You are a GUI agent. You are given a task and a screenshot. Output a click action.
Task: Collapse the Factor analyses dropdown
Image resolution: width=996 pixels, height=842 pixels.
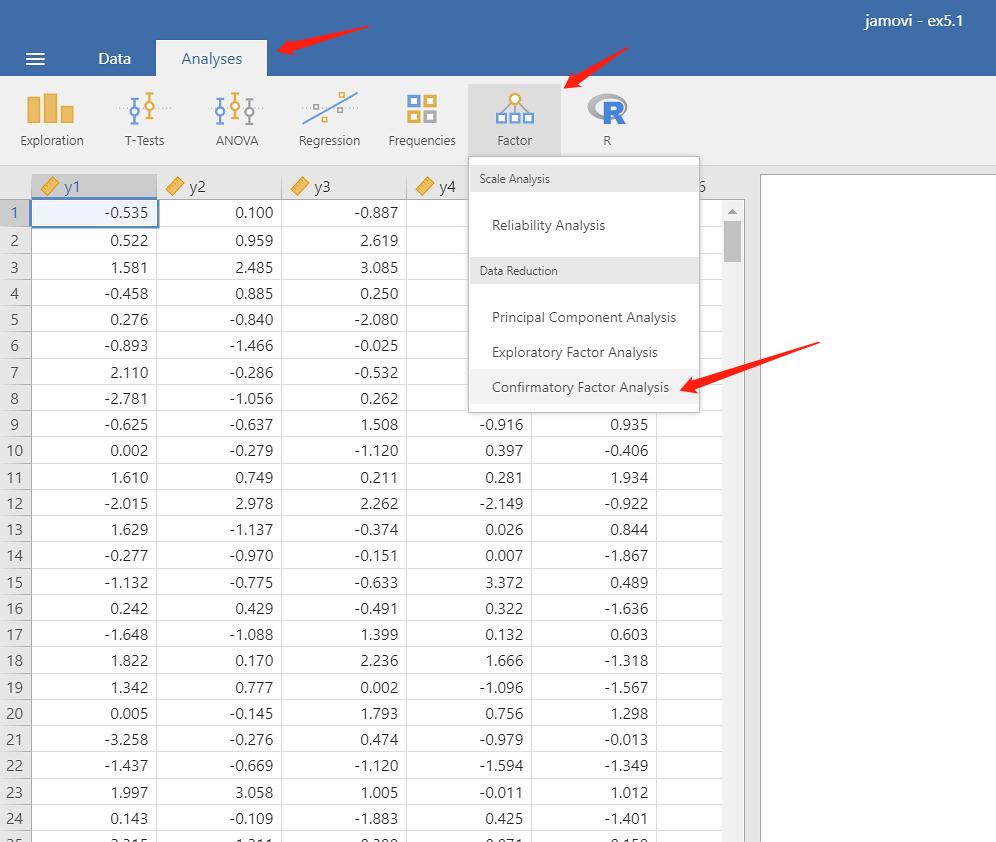coord(515,119)
